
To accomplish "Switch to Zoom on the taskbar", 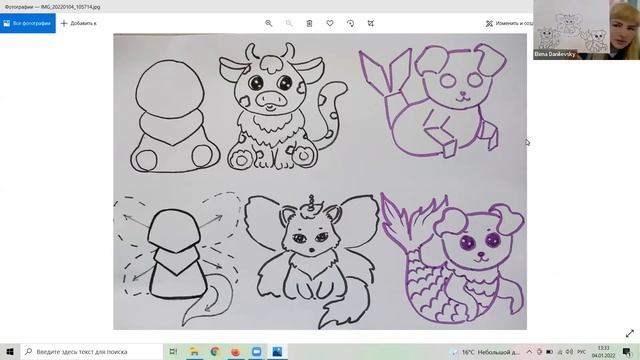I will [x=256, y=351].
